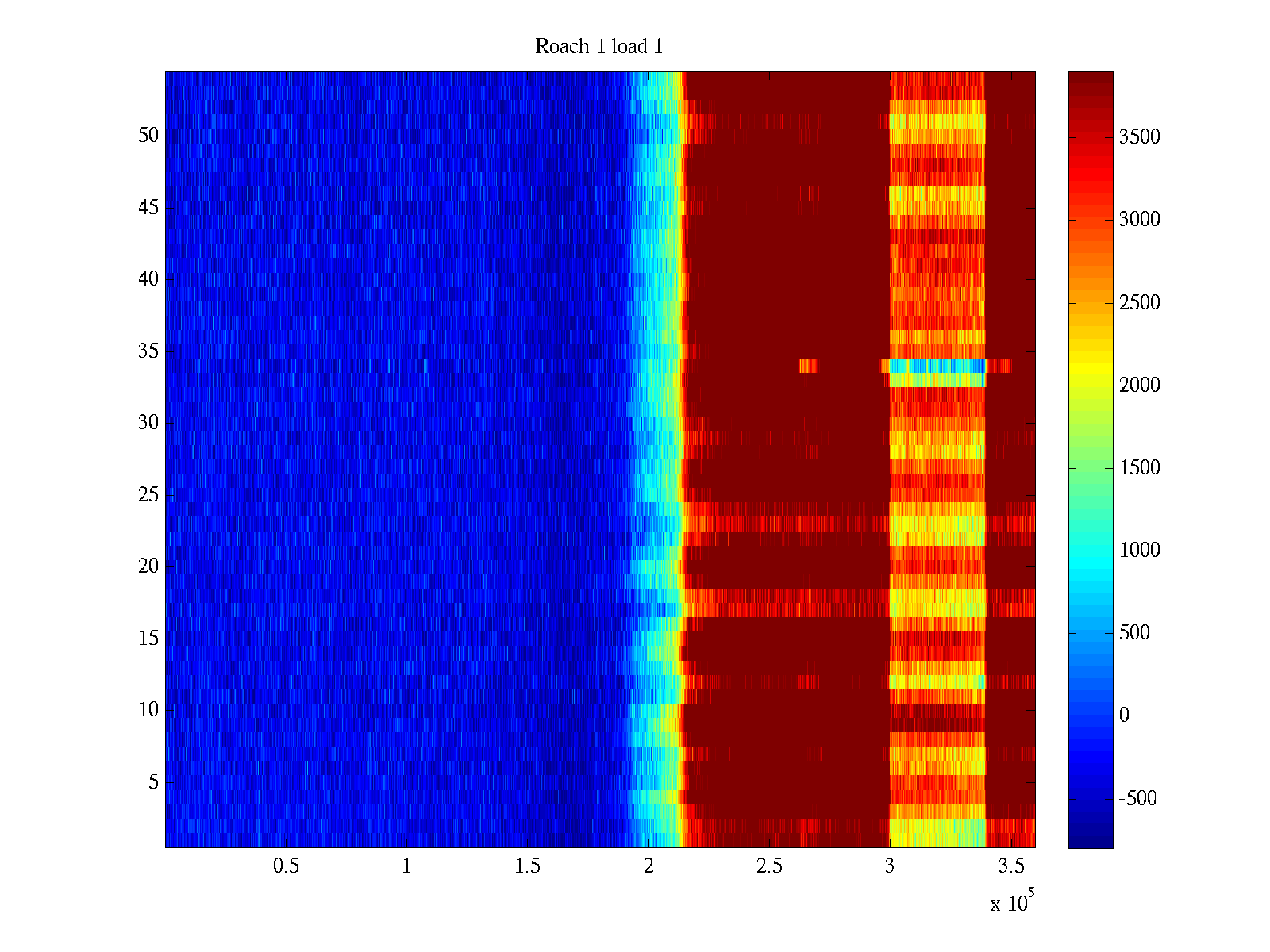Click the colorbar label -500
This screenshot has height=952, width=1270.
tap(1137, 799)
